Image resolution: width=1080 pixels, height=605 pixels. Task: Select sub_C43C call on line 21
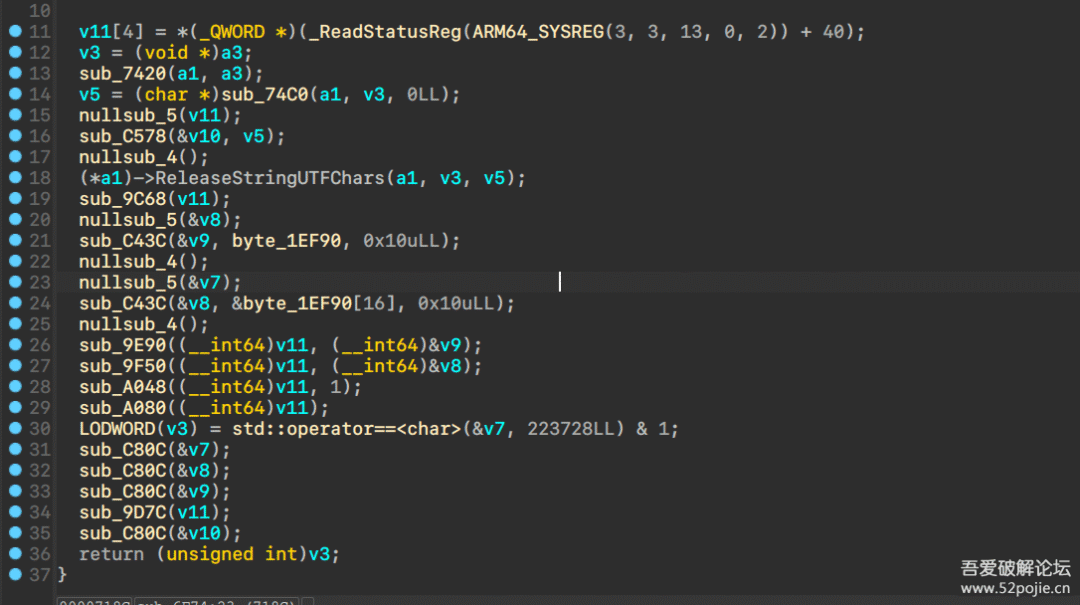pyautogui.click(x=123, y=240)
